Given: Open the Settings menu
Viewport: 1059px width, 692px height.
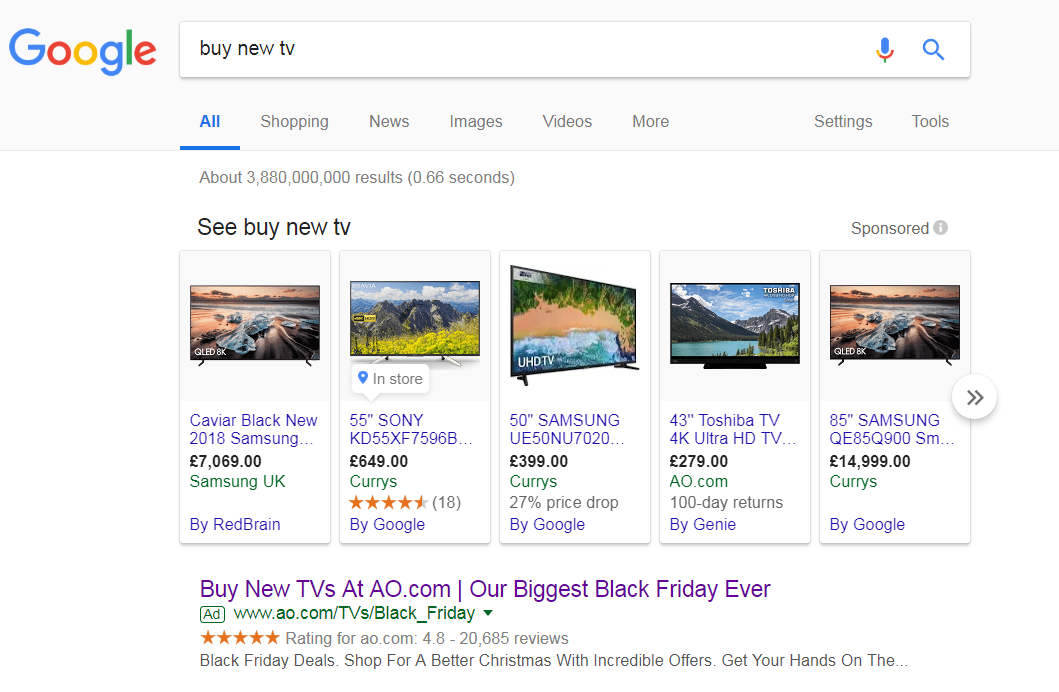Looking at the screenshot, I should 843,122.
